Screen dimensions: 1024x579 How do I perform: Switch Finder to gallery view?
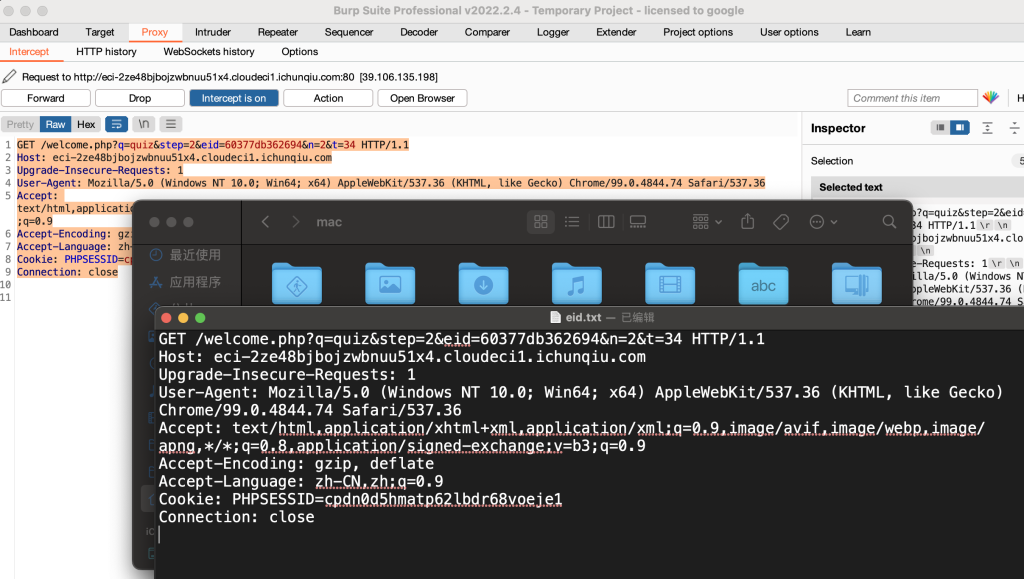pyautogui.click(x=638, y=222)
